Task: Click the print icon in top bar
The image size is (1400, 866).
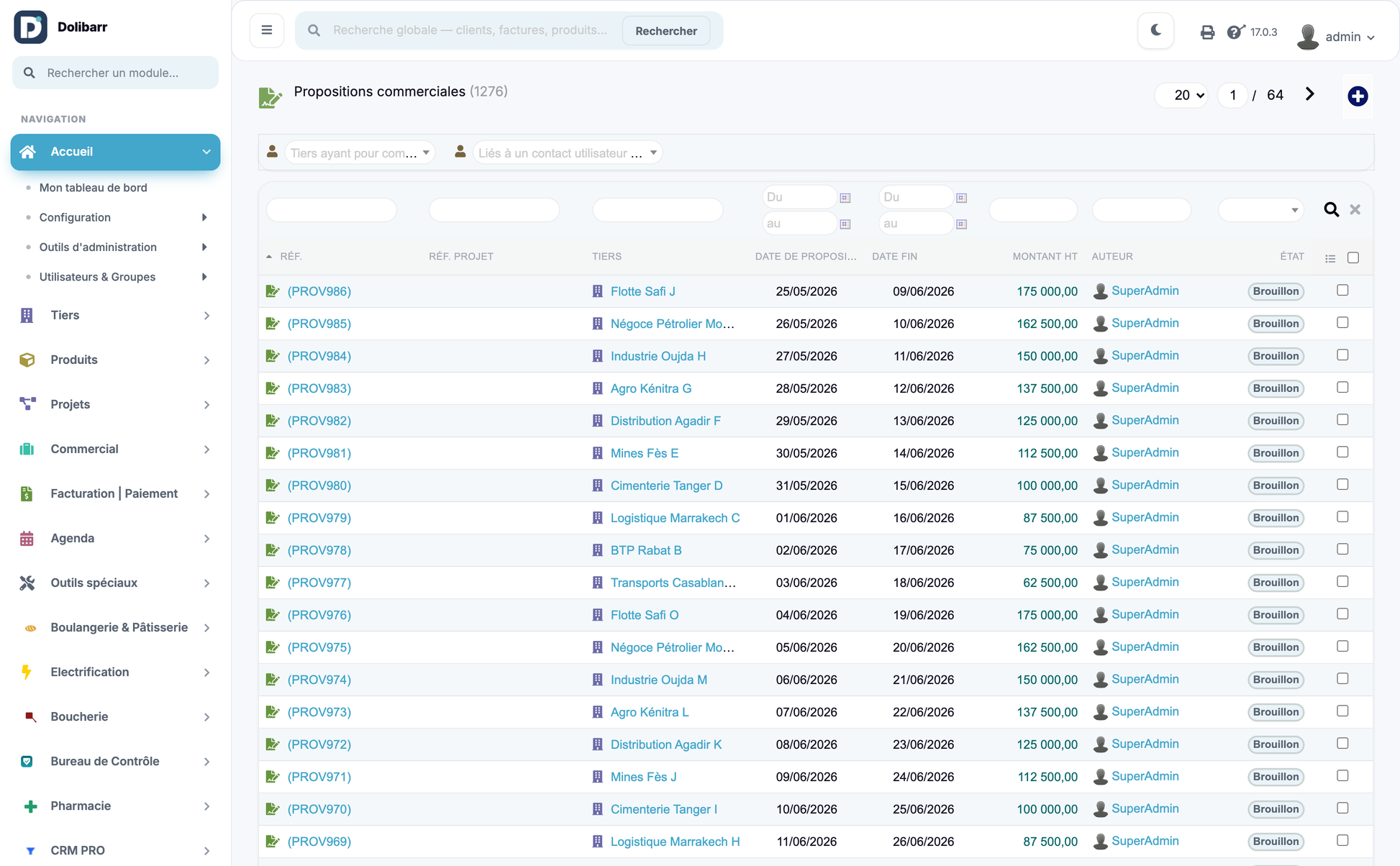Action: coord(1207,32)
